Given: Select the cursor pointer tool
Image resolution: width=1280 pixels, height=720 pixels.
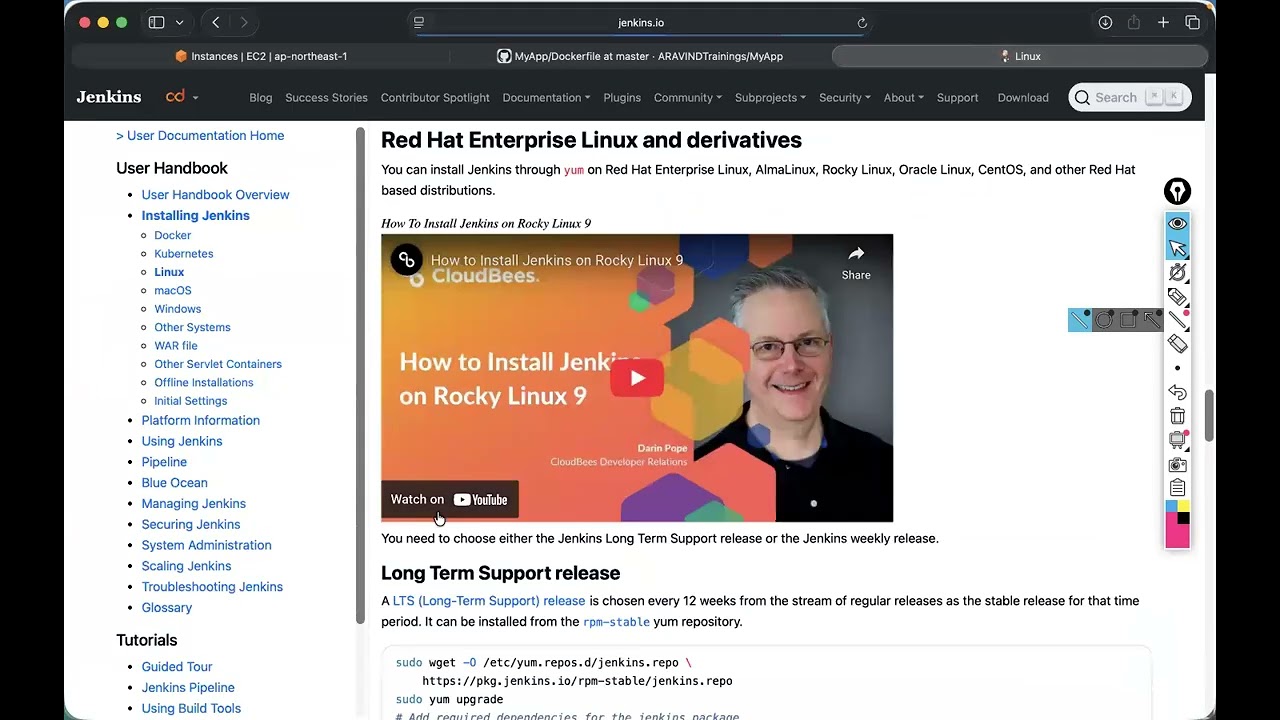Looking at the screenshot, I should coord(1177,248).
